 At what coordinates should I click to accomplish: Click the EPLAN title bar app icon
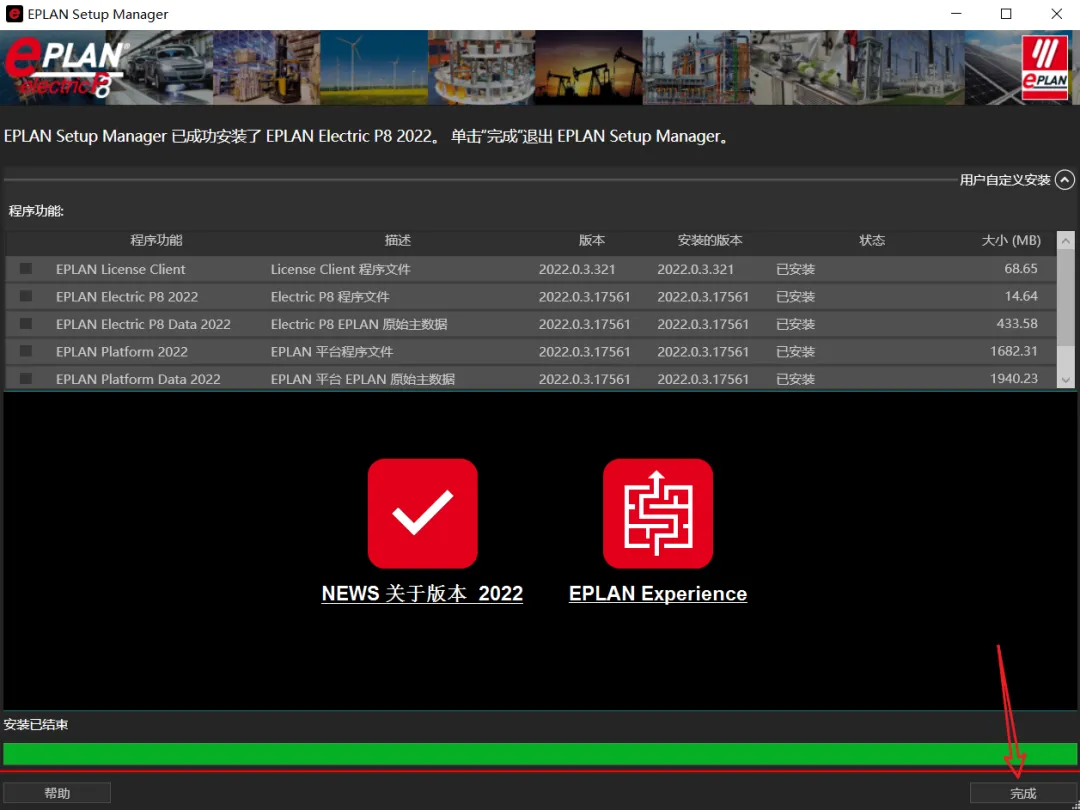coord(13,14)
